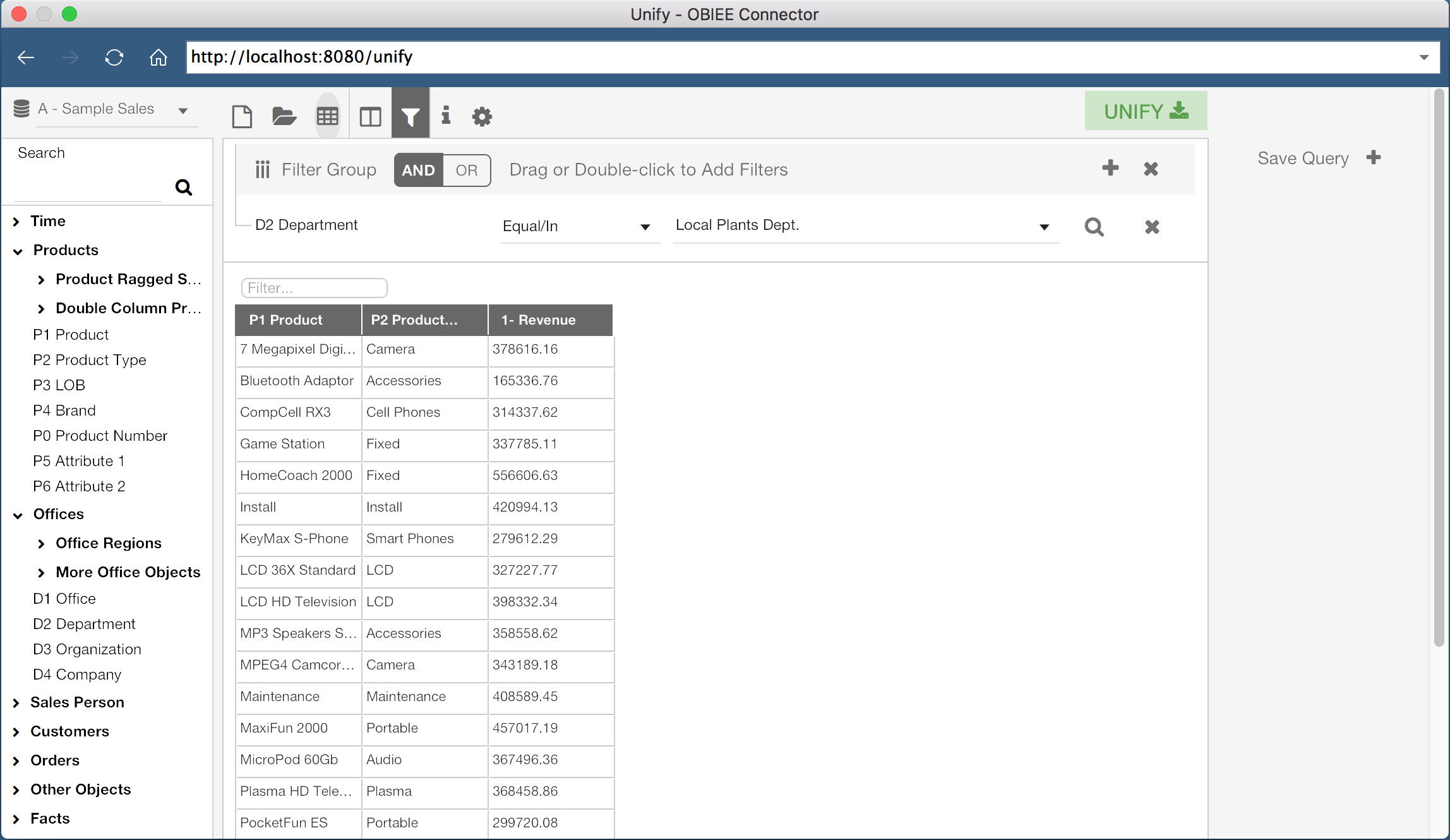Select the table view icon
Screen dimensions: 1450x840
click(327, 116)
